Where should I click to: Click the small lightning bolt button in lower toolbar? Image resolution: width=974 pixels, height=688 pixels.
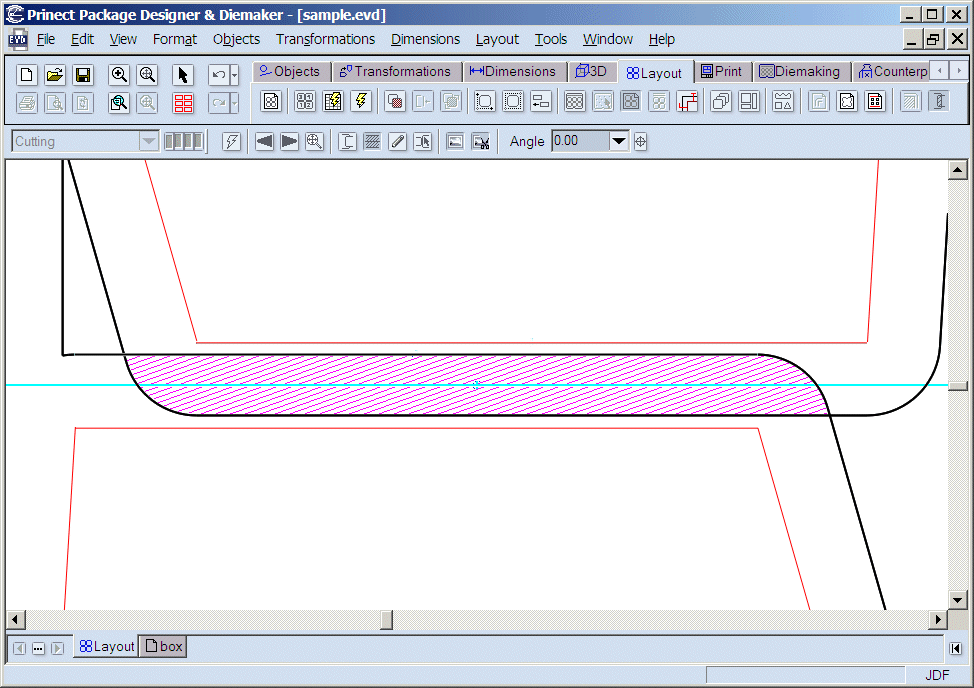(232, 142)
